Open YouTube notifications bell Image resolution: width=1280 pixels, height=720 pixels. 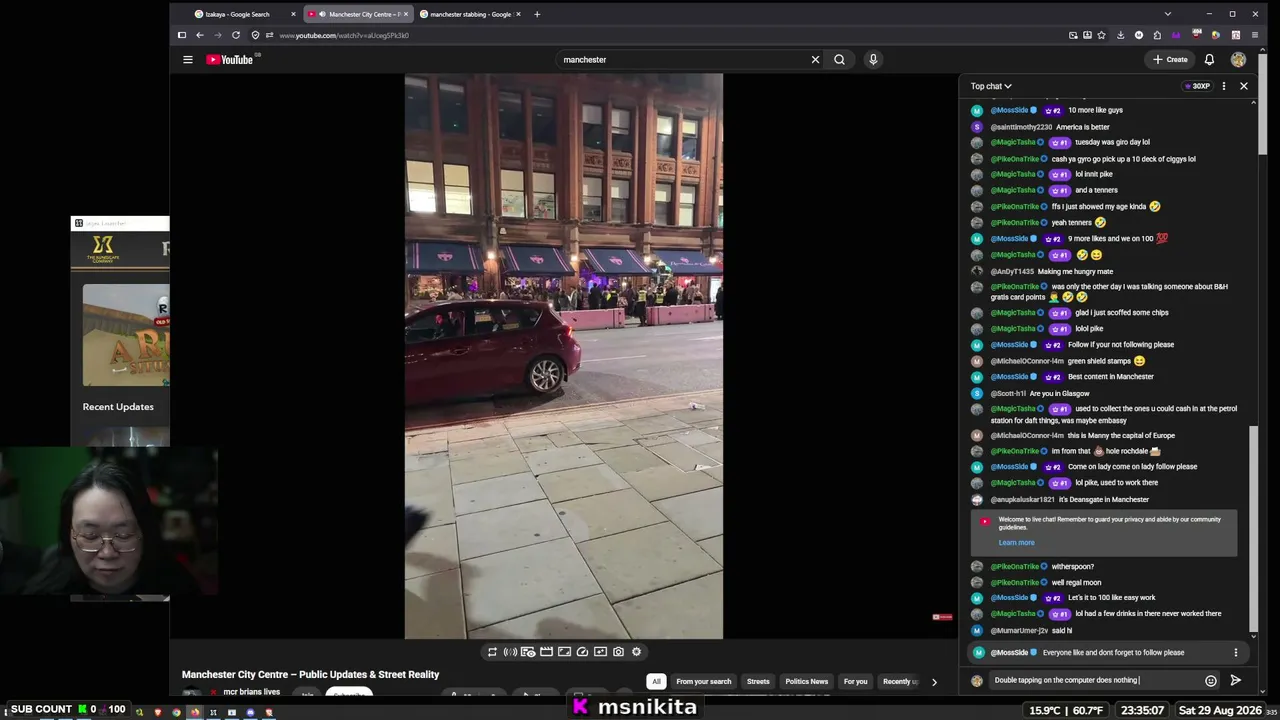point(1209,59)
